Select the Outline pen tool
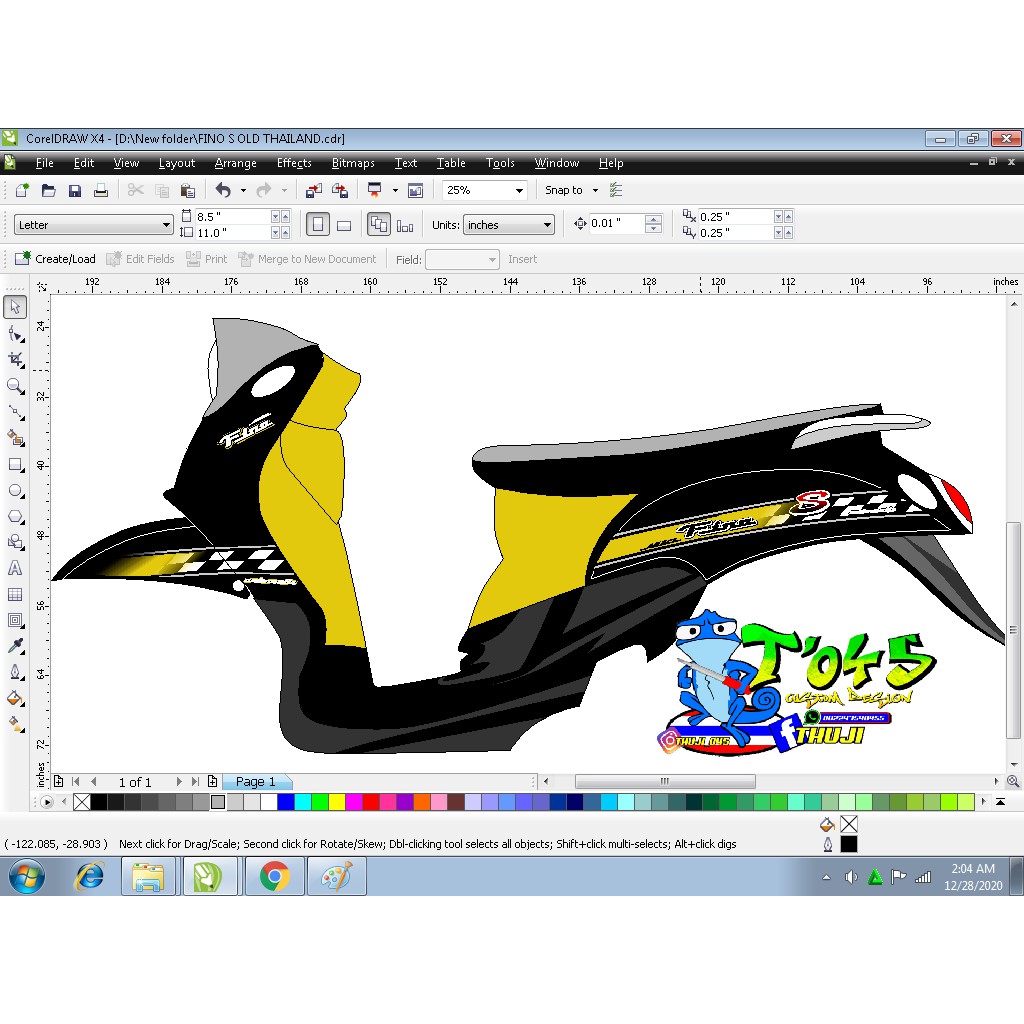The image size is (1024, 1024). click(x=15, y=673)
